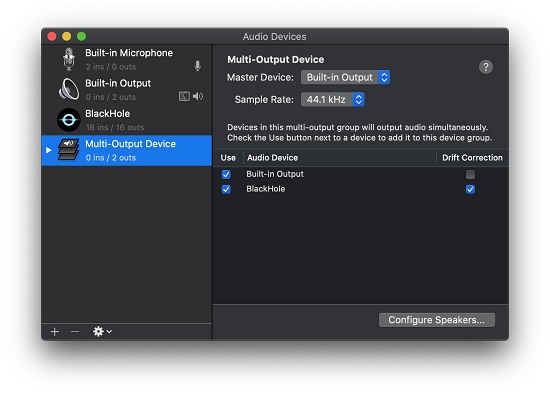Select Built-in Microphone in device list
Image resolution: width=550 pixels, height=395 pixels.
click(127, 59)
